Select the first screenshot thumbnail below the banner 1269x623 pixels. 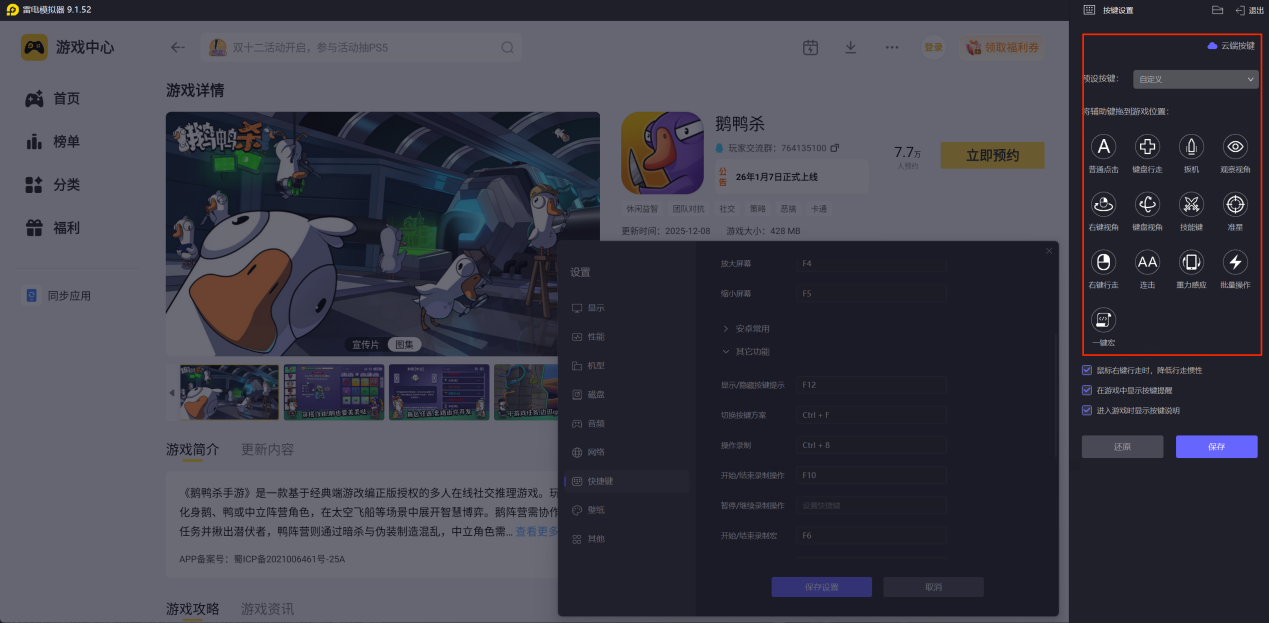[x=229, y=392]
